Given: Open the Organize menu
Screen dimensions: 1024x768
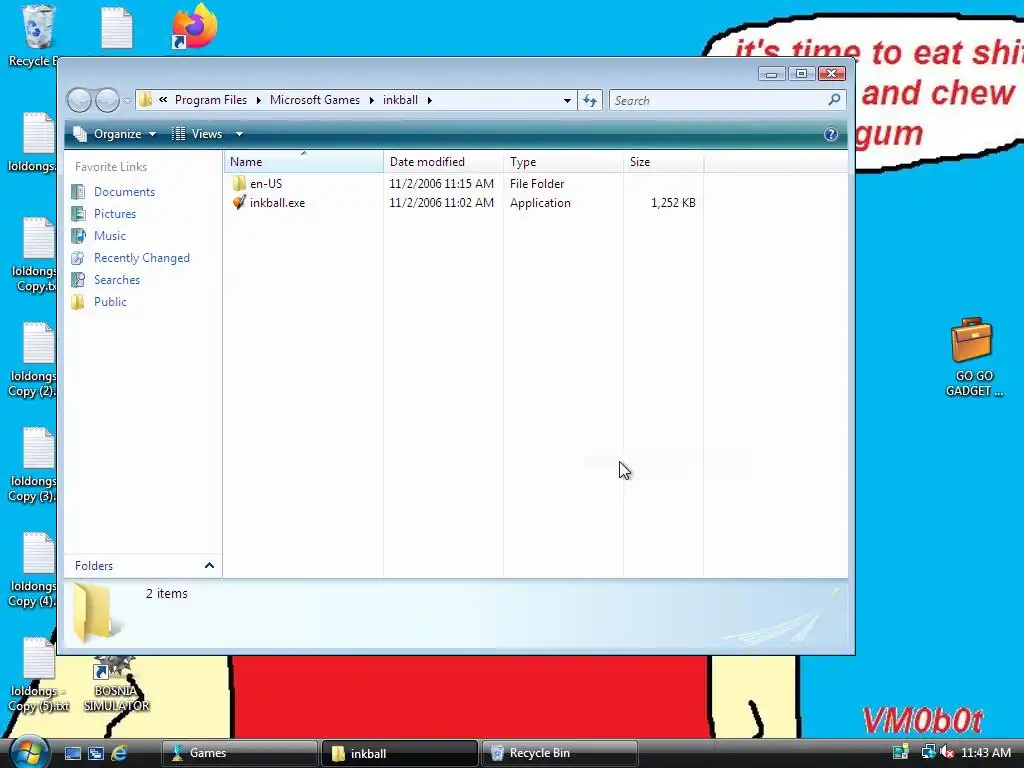Looking at the screenshot, I should (x=115, y=134).
